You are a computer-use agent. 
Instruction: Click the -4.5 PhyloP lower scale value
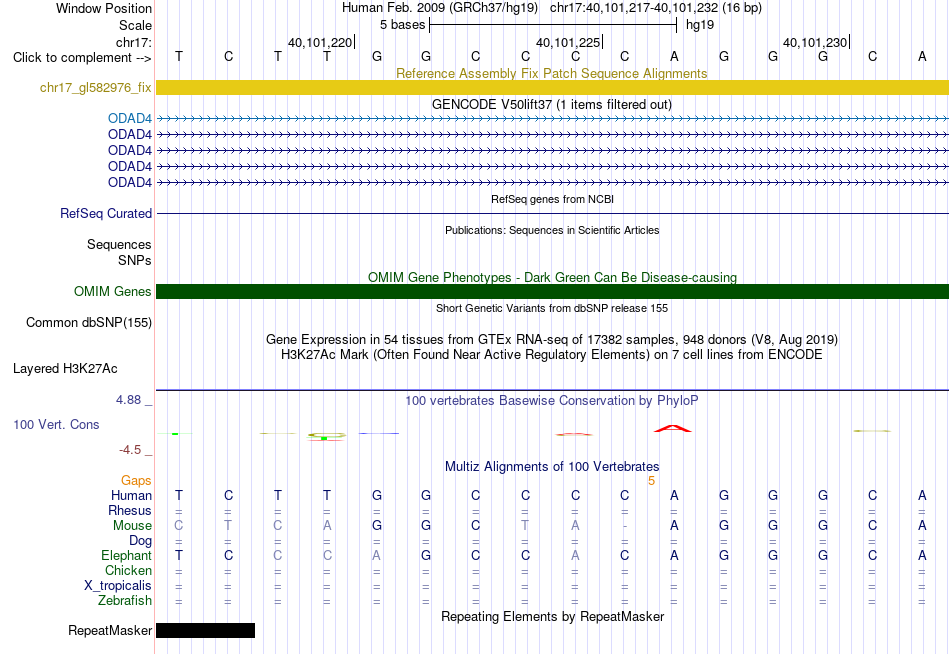click(130, 450)
